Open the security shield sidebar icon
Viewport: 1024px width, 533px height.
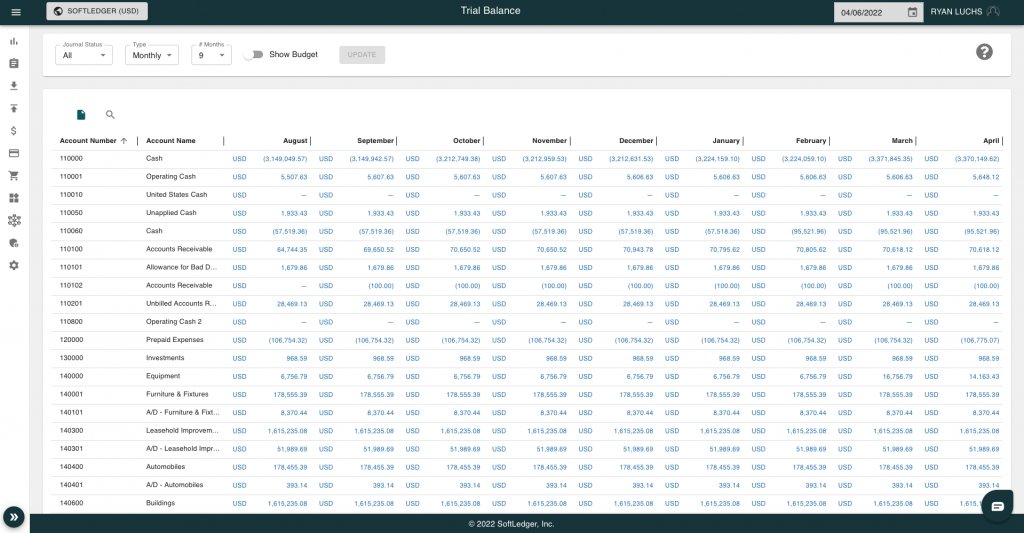coord(14,243)
